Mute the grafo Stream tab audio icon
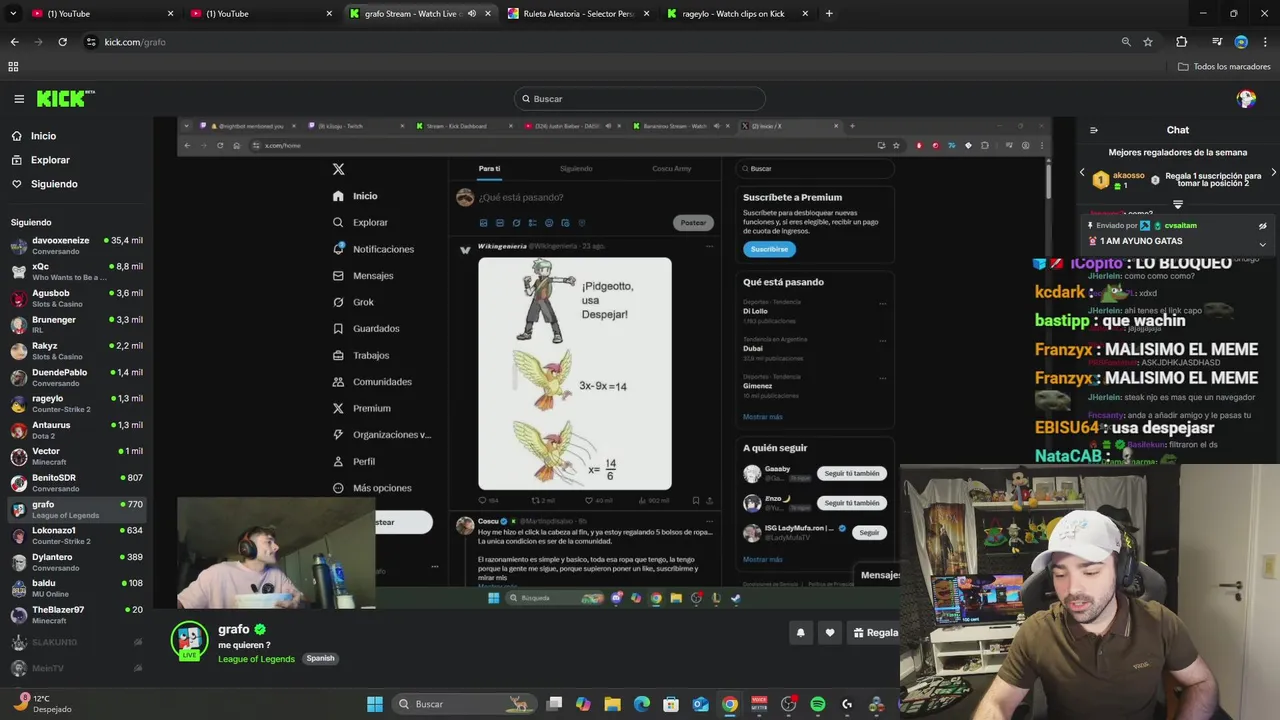 (472, 14)
